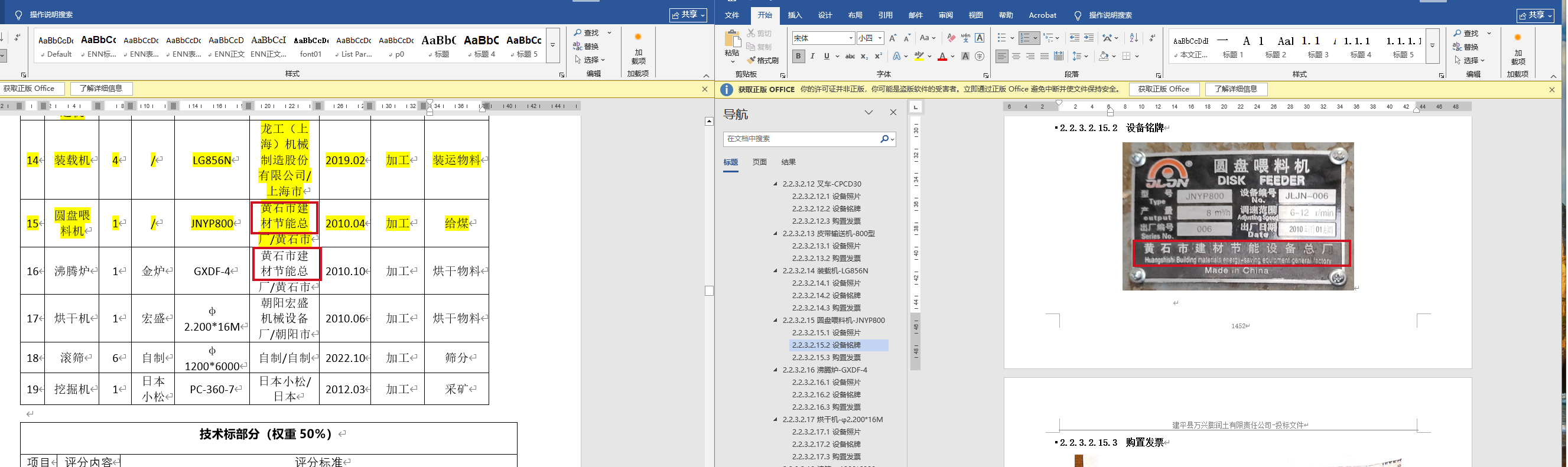
Task: Click the sort A-Z paragraph icon
Action: [1133, 38]
